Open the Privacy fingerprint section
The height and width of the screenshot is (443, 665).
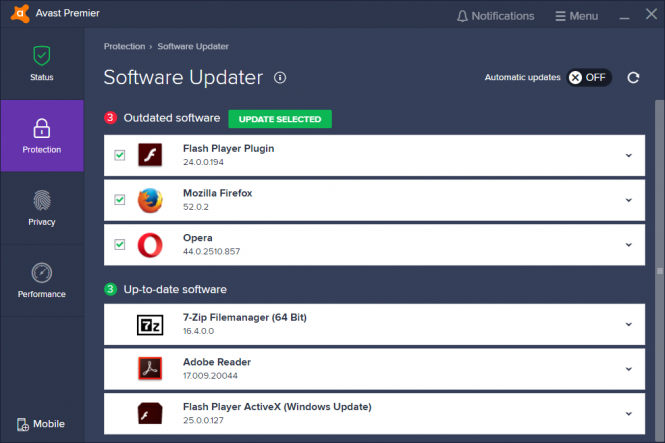pos(42,208)
